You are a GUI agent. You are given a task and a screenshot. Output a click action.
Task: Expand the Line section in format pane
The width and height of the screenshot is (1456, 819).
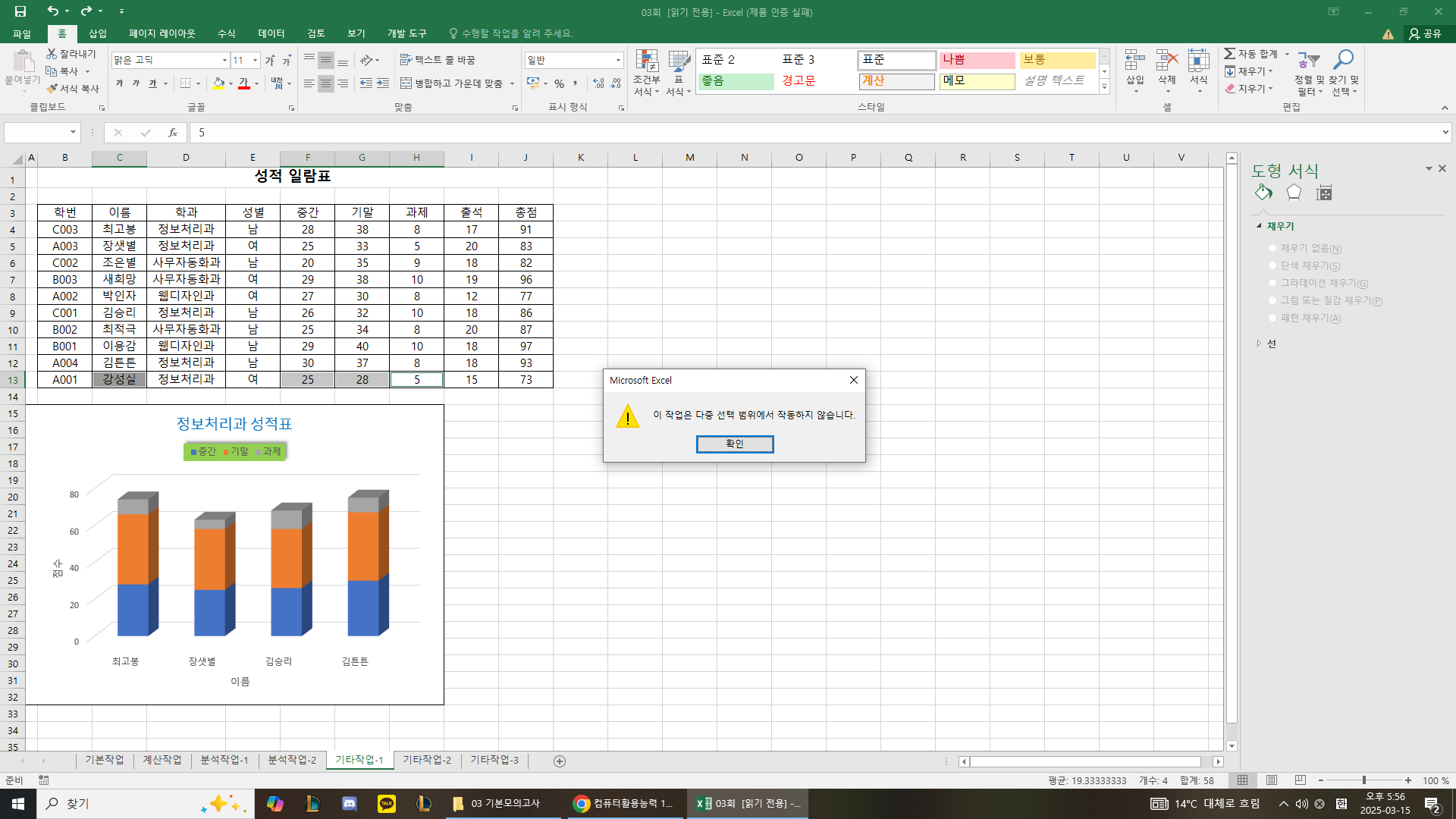(1260, 344)
